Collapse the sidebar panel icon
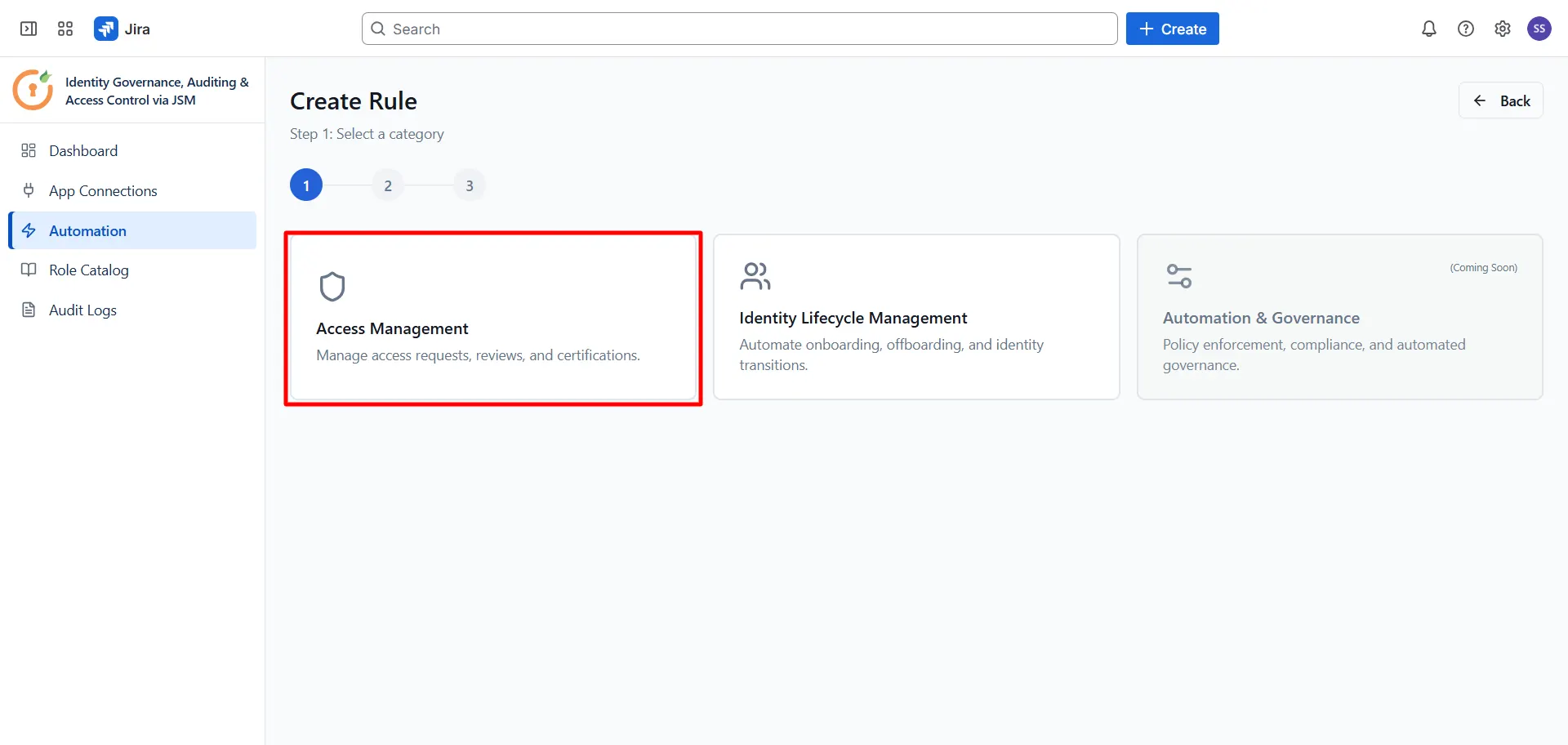The image size is (1568, 745). tap(29, 29)
